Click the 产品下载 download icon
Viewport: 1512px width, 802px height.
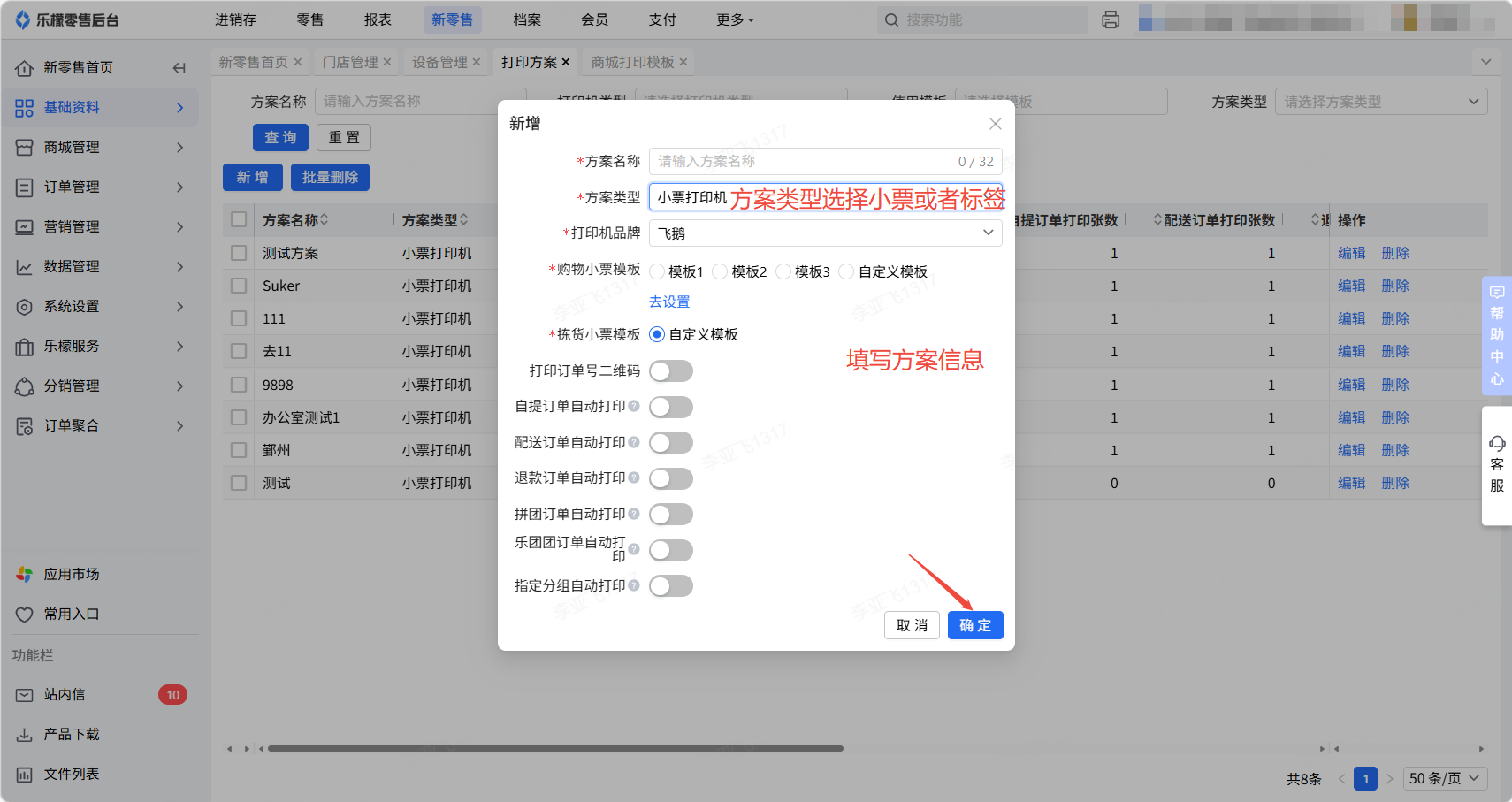click(x=25, y=735)
